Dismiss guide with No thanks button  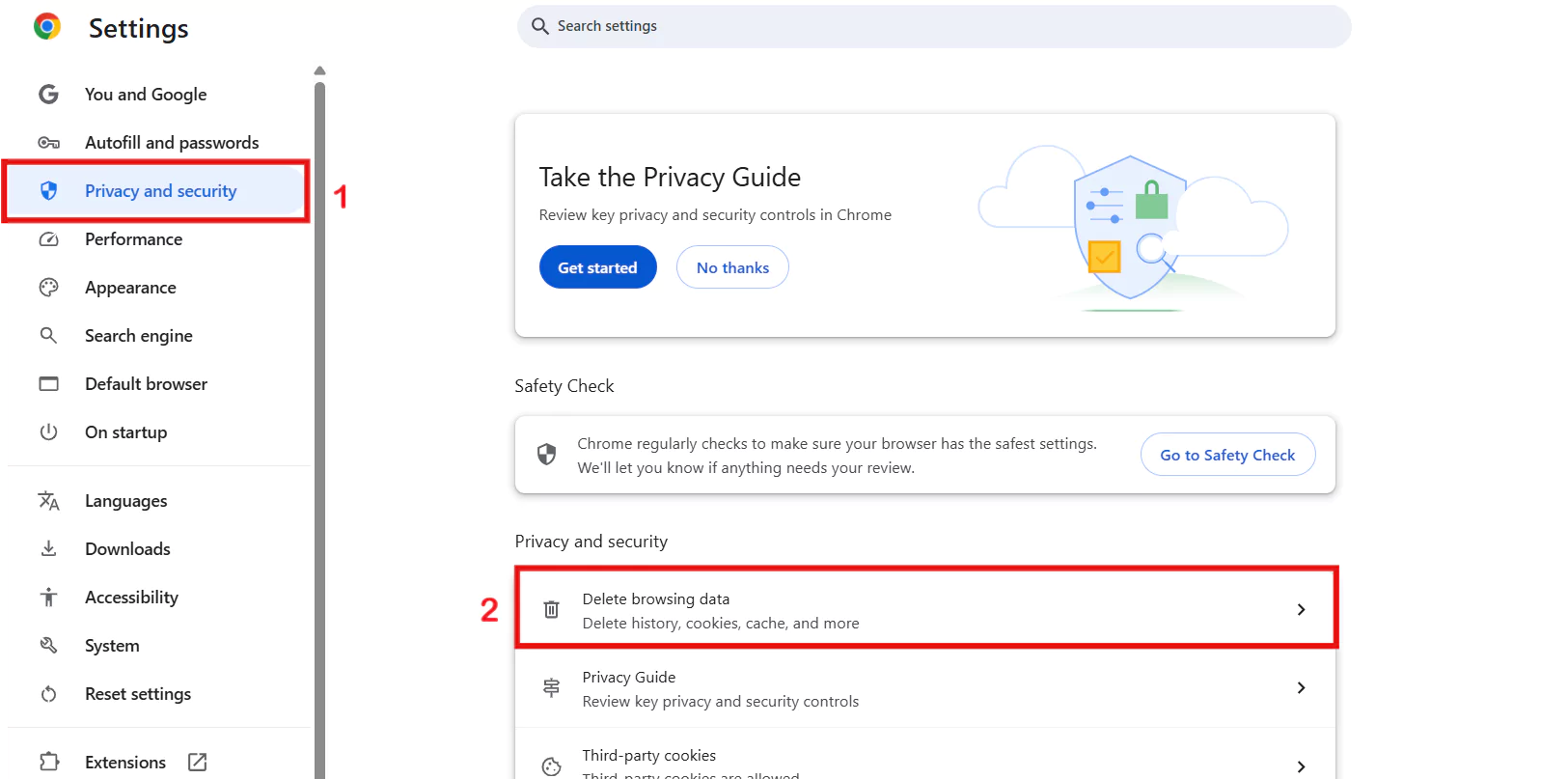732,267
